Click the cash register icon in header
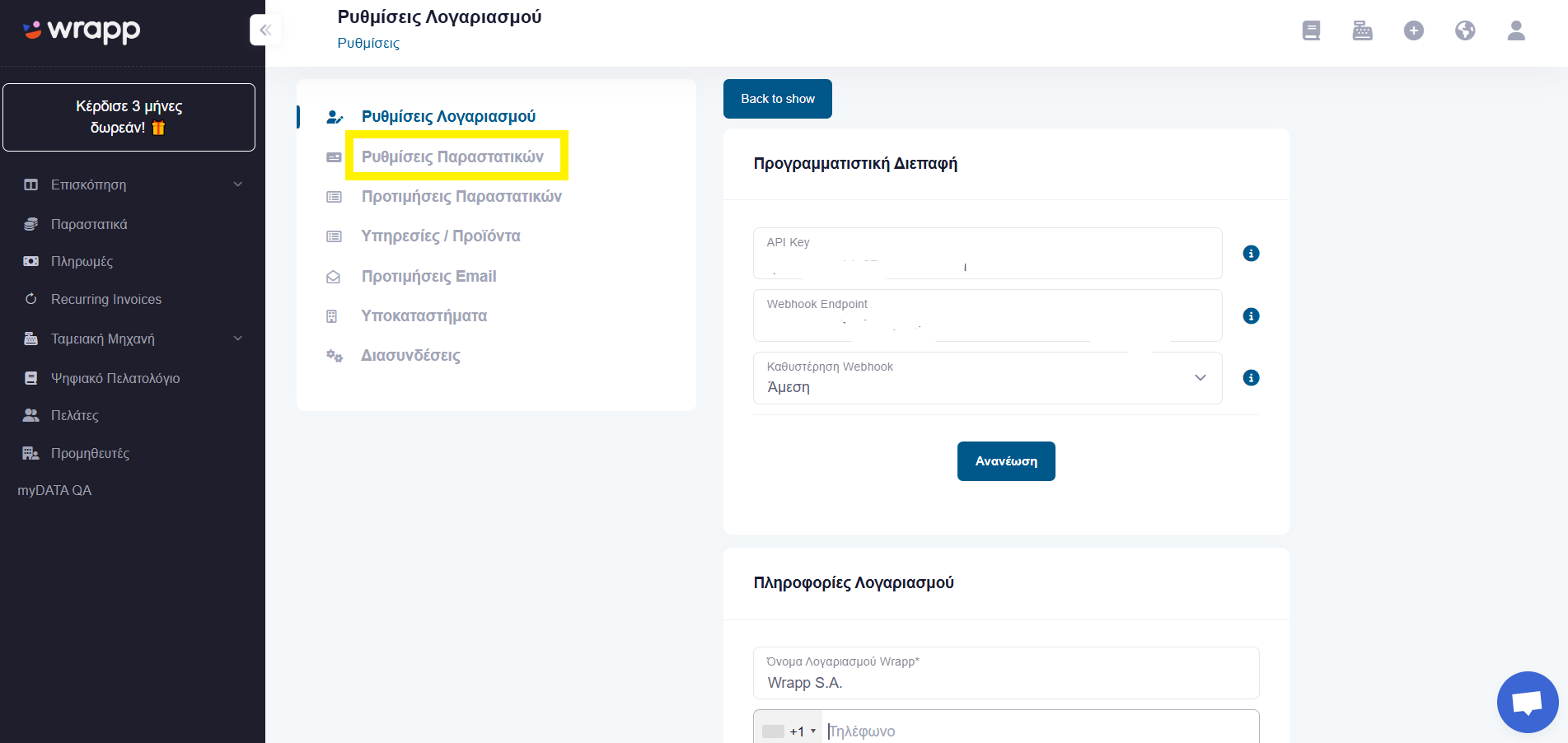Image resolution: width=1568 pixels, height=743 pixels. (1362, 30)
